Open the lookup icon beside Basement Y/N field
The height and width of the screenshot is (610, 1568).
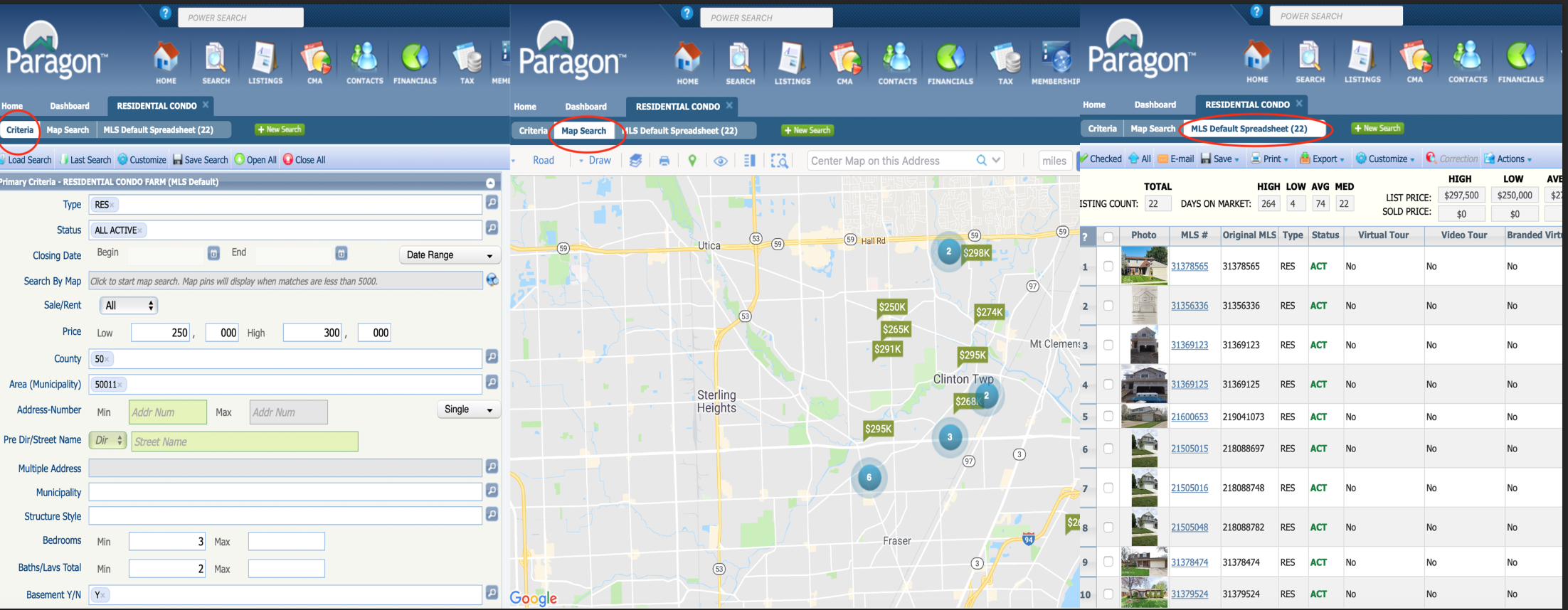(x=492, y=592)
